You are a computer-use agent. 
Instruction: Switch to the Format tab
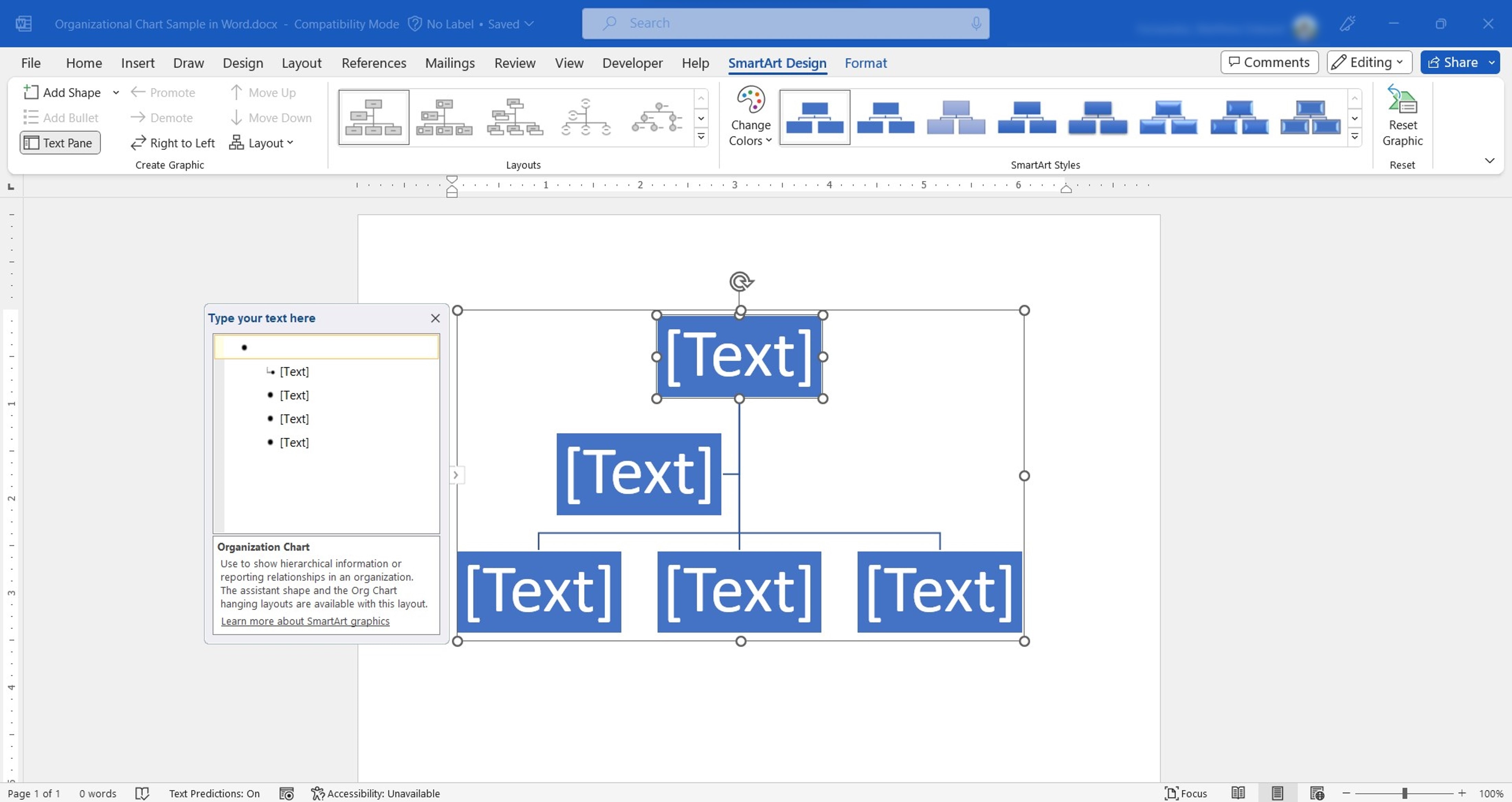[865, 63]
